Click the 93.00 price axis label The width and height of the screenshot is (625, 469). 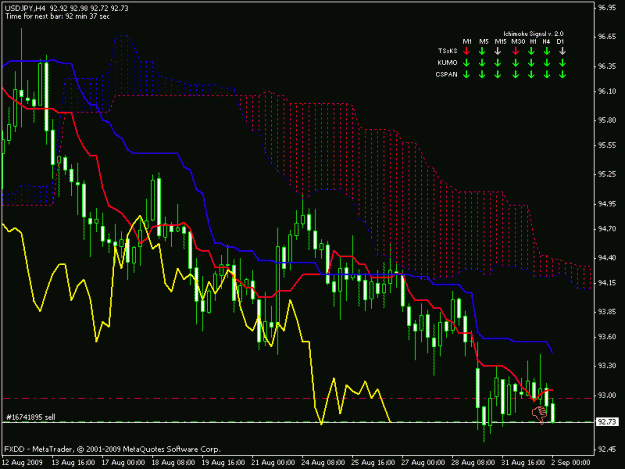[x=607, y=395]
